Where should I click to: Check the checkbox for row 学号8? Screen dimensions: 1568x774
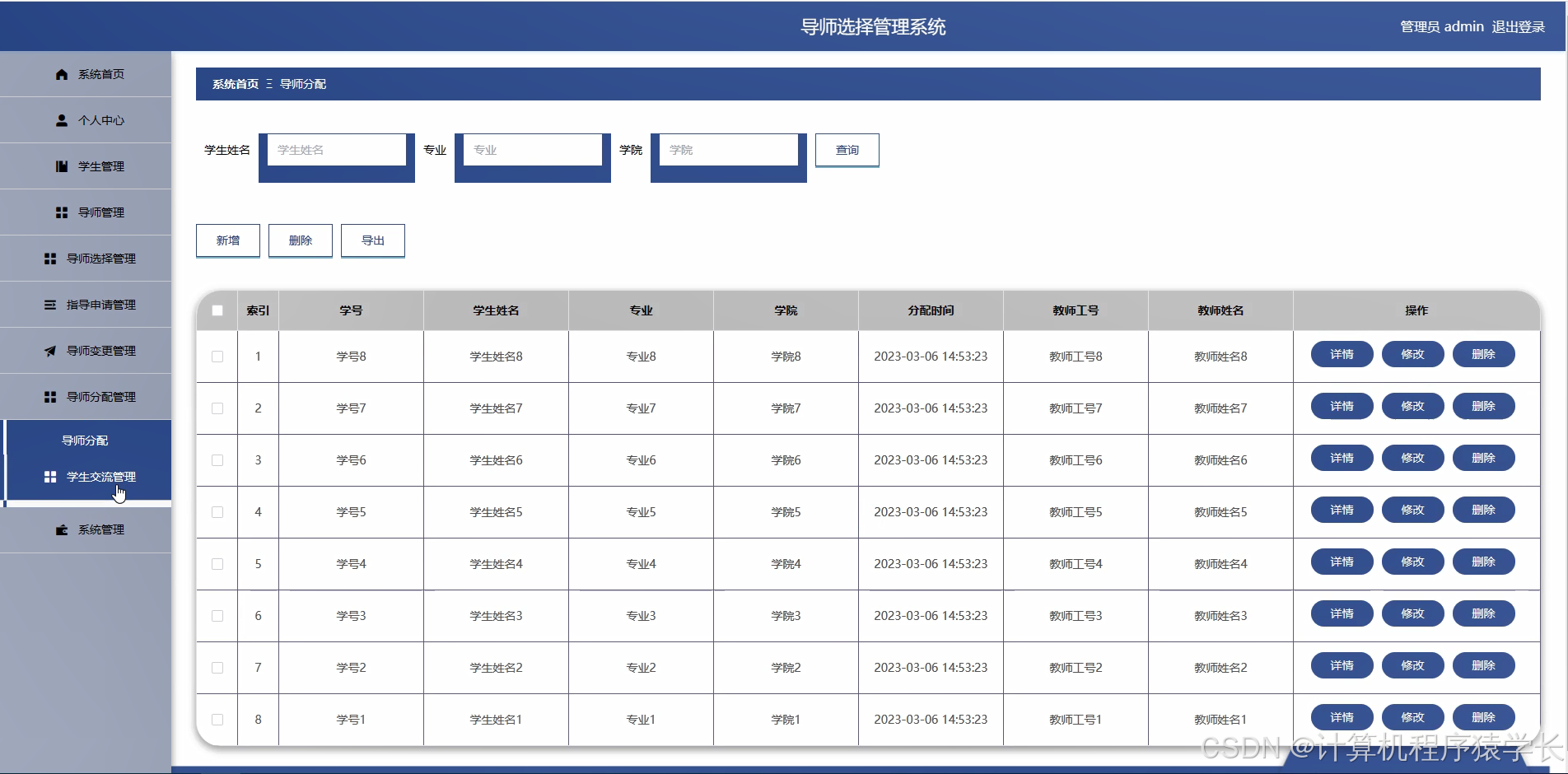pyautogui.click(x=217, y=357)
